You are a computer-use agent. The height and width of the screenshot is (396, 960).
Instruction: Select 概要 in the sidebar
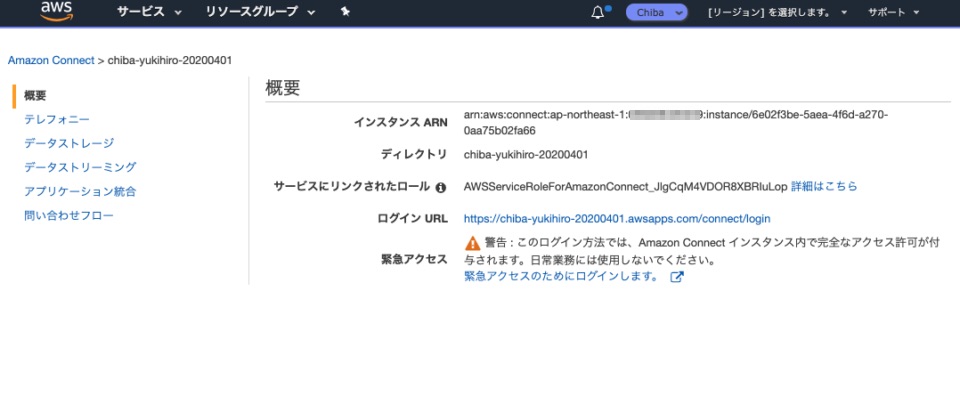tap(35, 95)
